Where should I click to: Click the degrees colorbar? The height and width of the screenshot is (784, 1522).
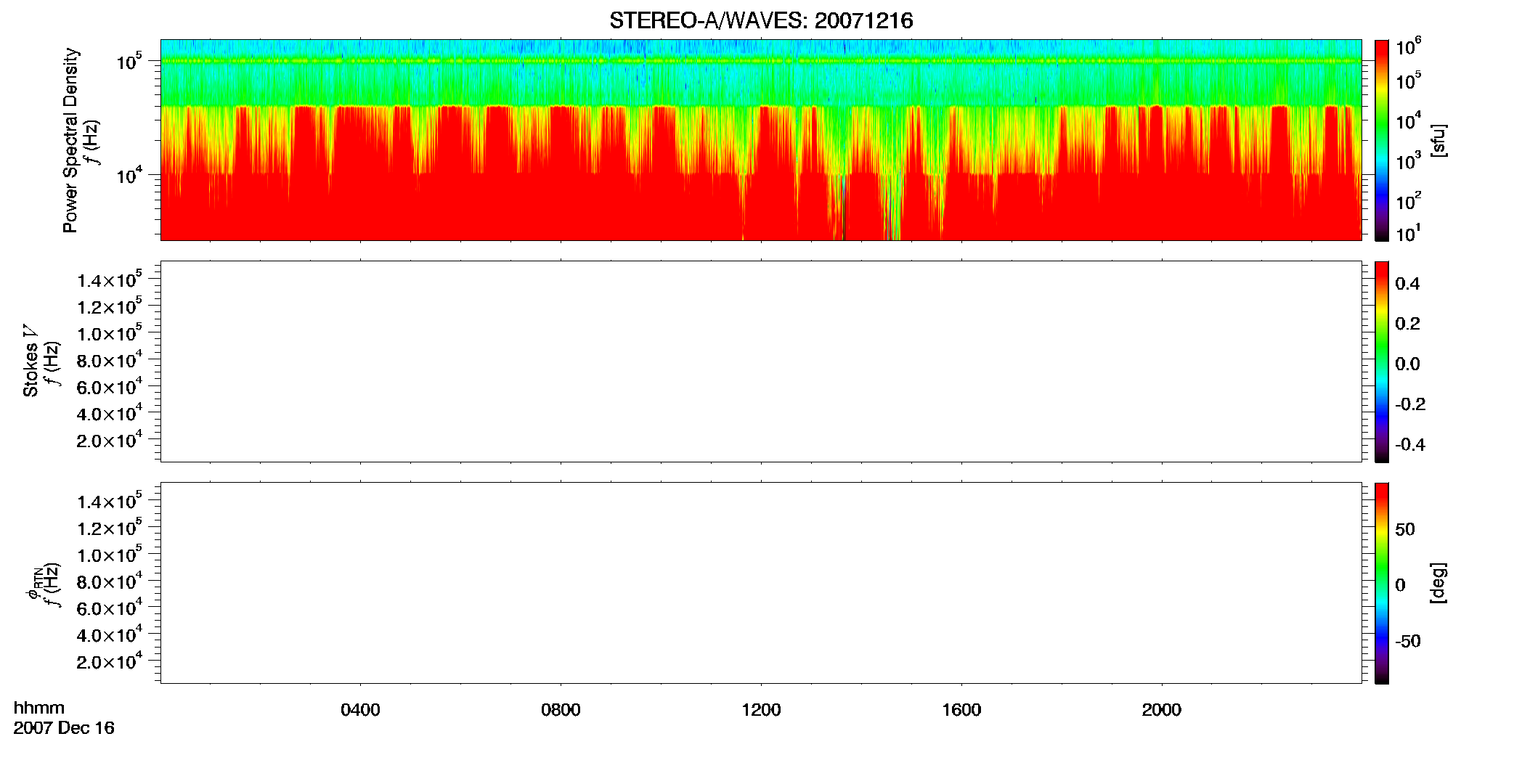[x=1382, y=583]
